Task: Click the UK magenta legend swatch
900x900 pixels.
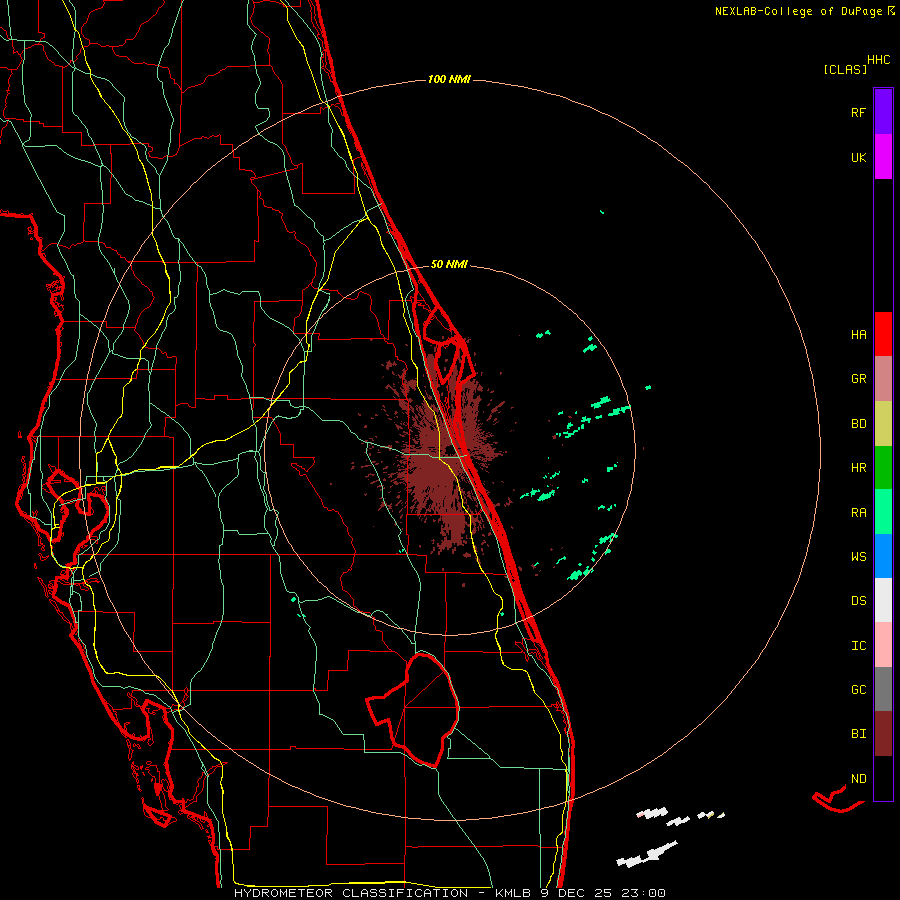Action: tap(883, 157)
